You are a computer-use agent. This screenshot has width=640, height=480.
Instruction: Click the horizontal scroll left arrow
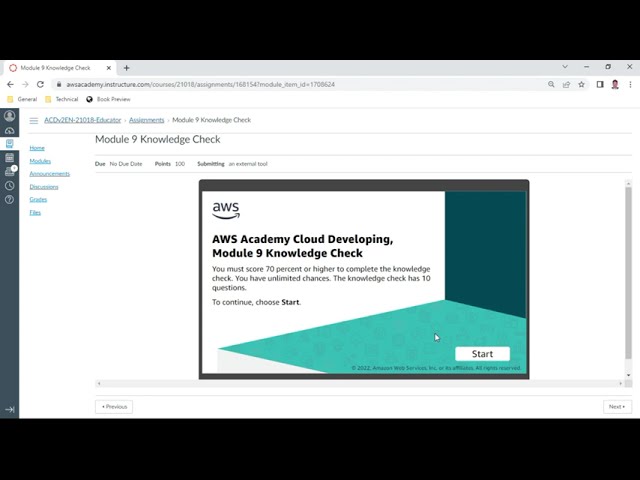coord(99,384)
